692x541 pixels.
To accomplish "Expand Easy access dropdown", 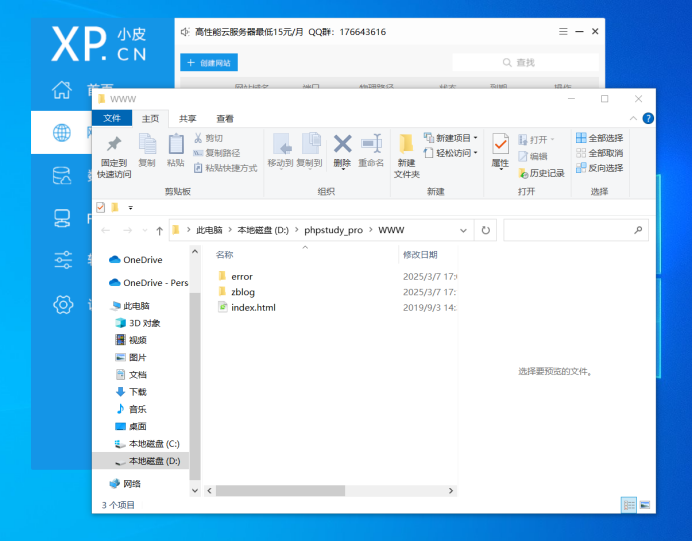I will point(476,153).
